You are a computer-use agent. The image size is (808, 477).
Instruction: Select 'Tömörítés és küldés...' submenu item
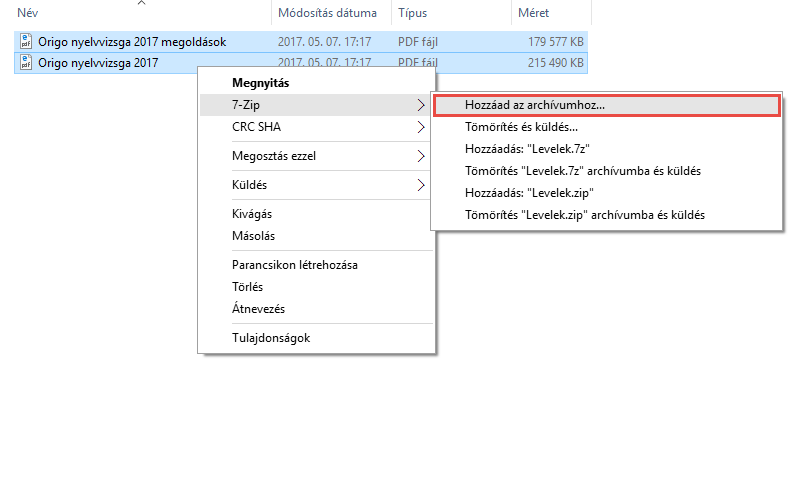pos(607,127)
